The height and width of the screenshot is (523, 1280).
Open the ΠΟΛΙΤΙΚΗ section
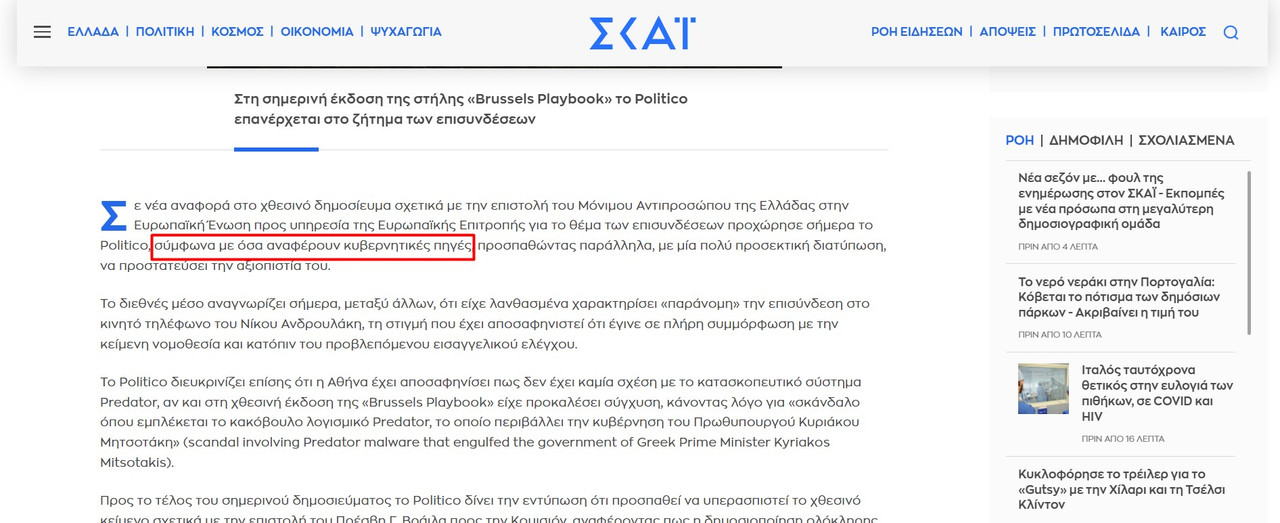click(x=165, y=32)
